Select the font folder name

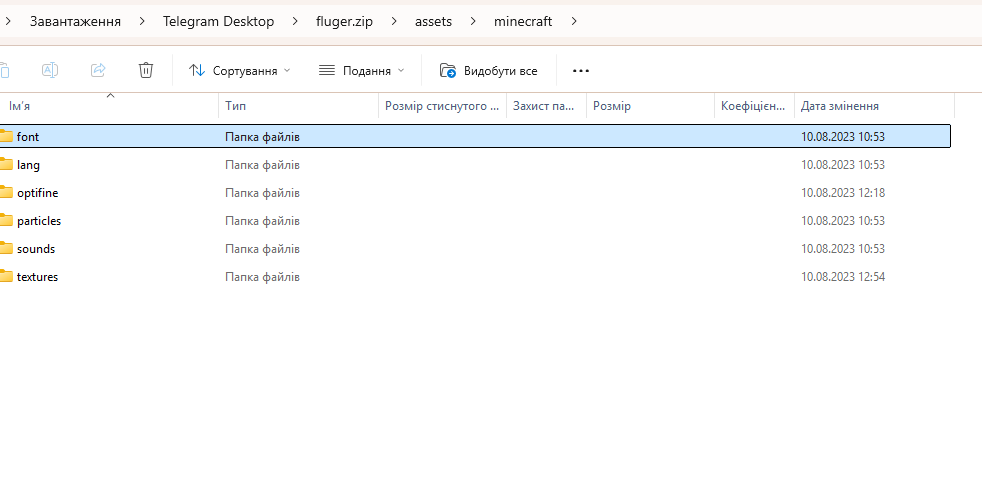pos(28,136)
